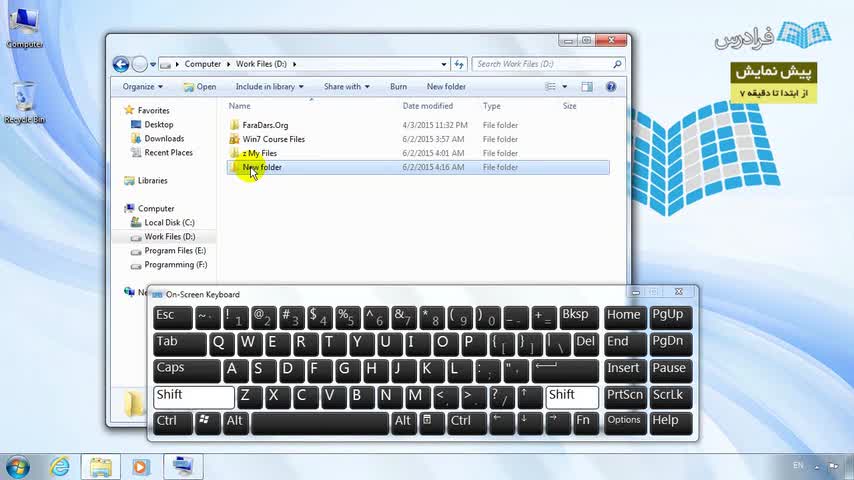This screenshot has width=854, height=480.
Task: Click New folder in the Explorer toolbar
Action: (x=446, y=87)
